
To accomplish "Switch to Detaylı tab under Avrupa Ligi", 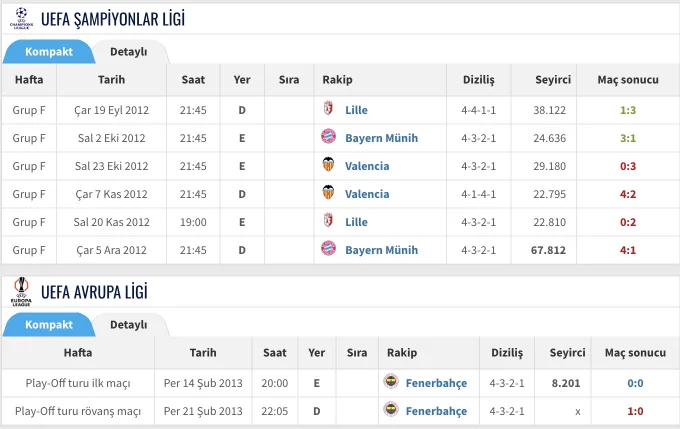I will 128,324.
